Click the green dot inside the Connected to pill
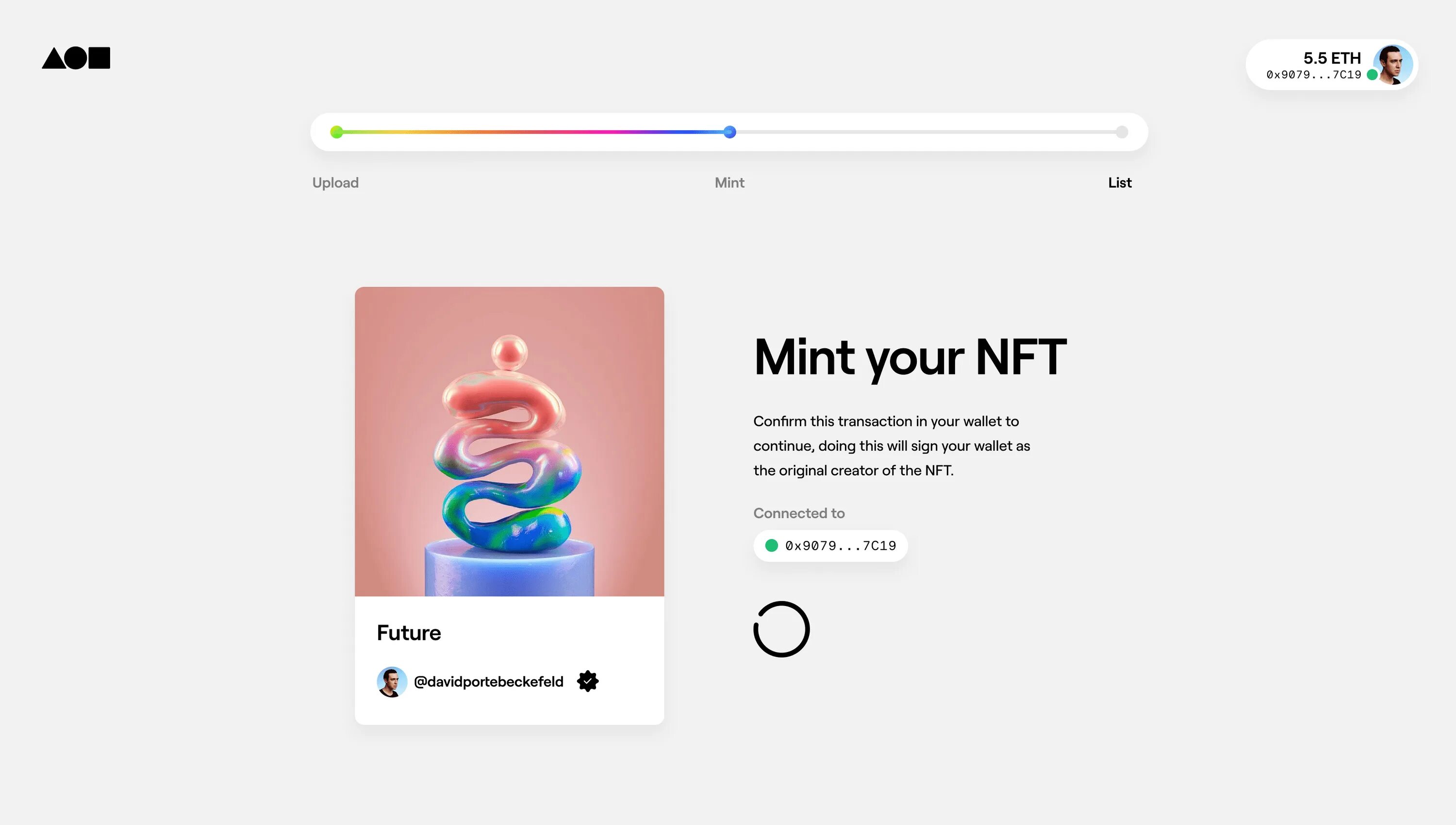This screenshot has width=1456, height=825. point(771,545)
